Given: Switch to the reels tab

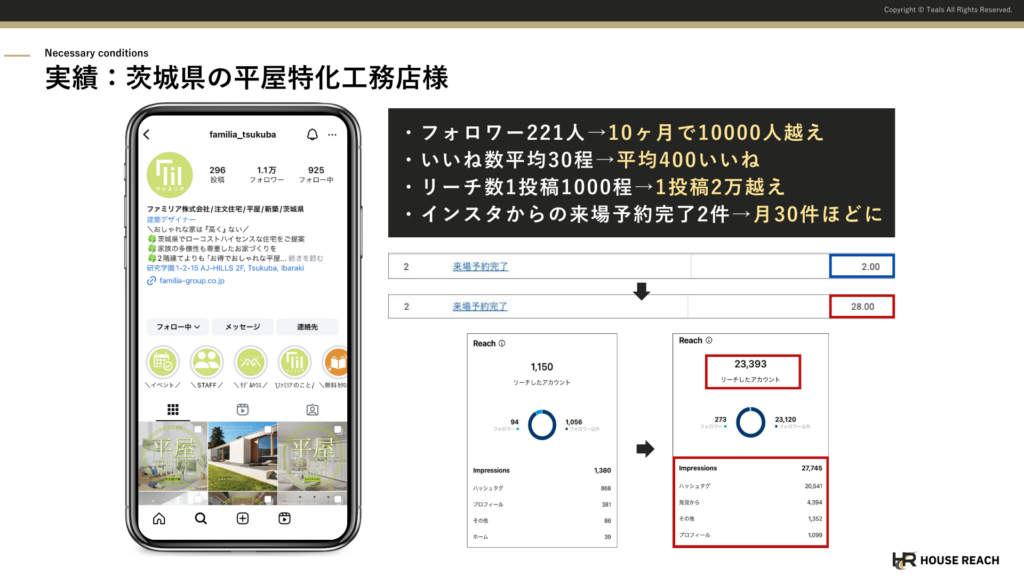Looking at the screenshot, I should [x=242, y=409].
